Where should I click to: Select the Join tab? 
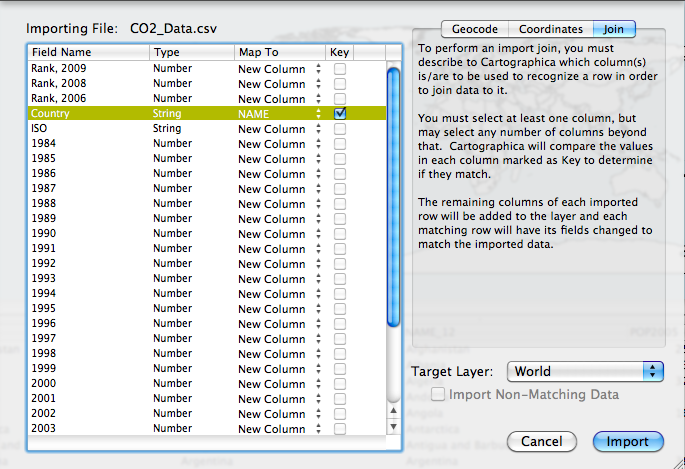613,29
